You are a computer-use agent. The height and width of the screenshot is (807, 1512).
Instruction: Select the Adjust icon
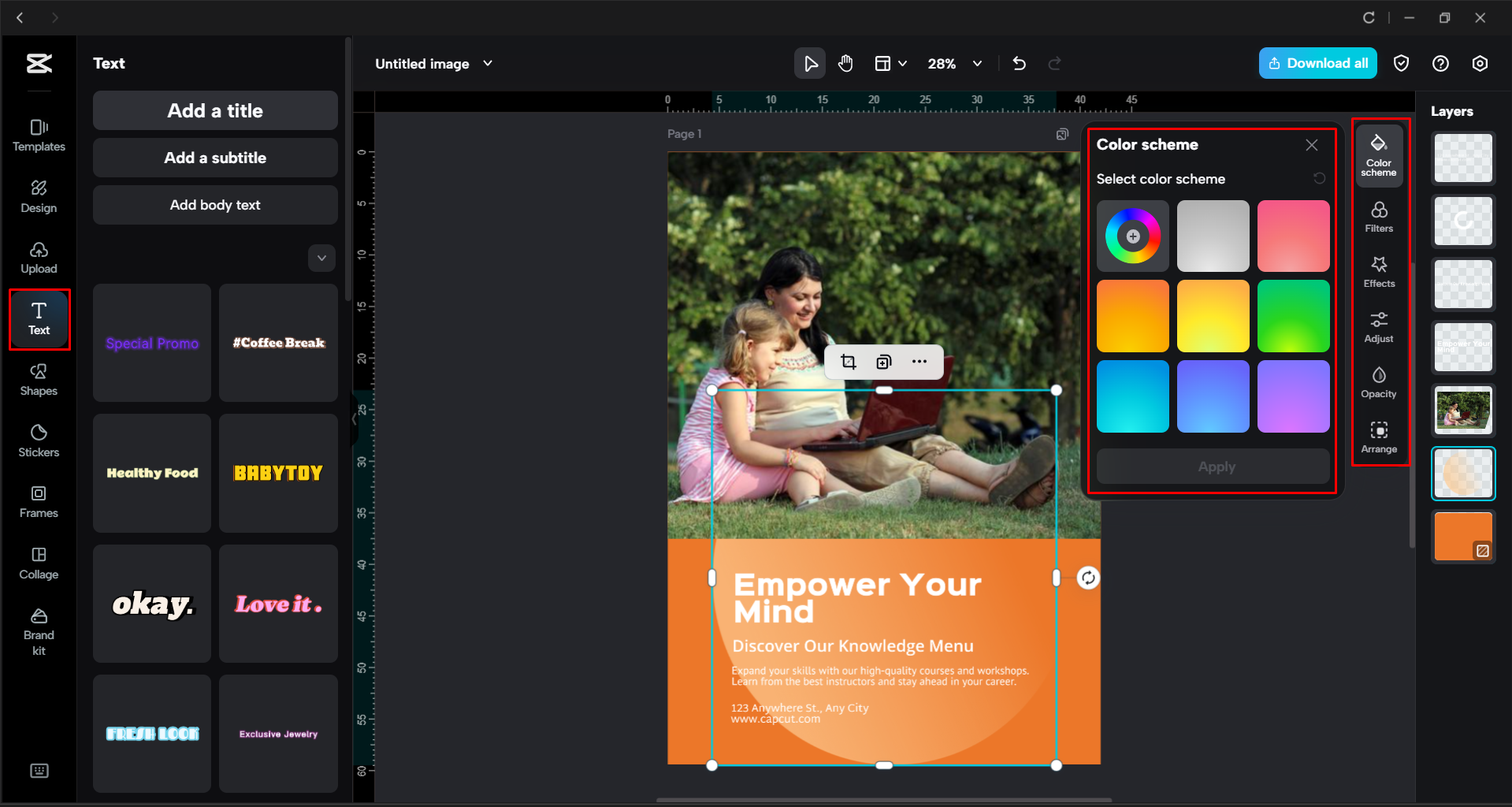point(1379,326)
